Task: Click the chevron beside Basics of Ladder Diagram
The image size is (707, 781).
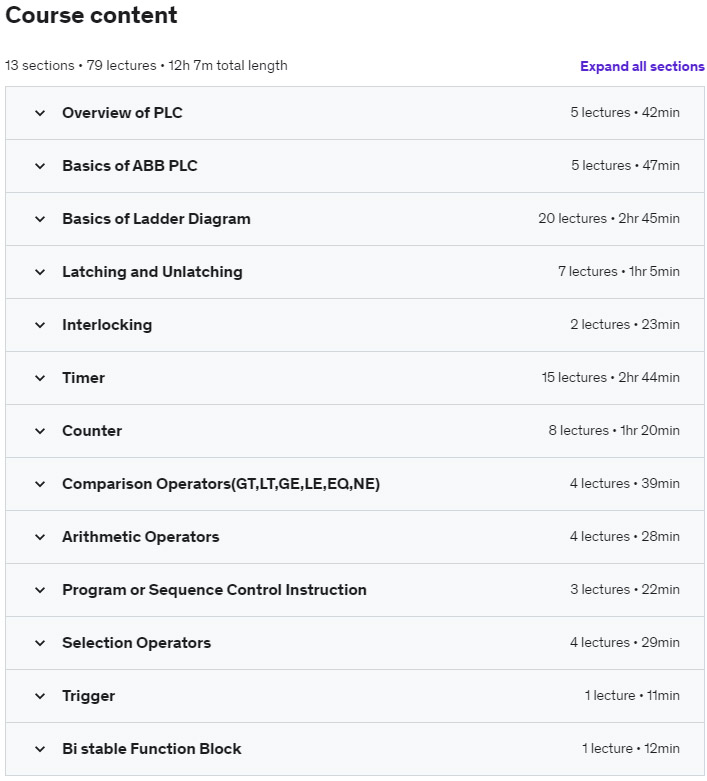Action: [x=40, y=219]
